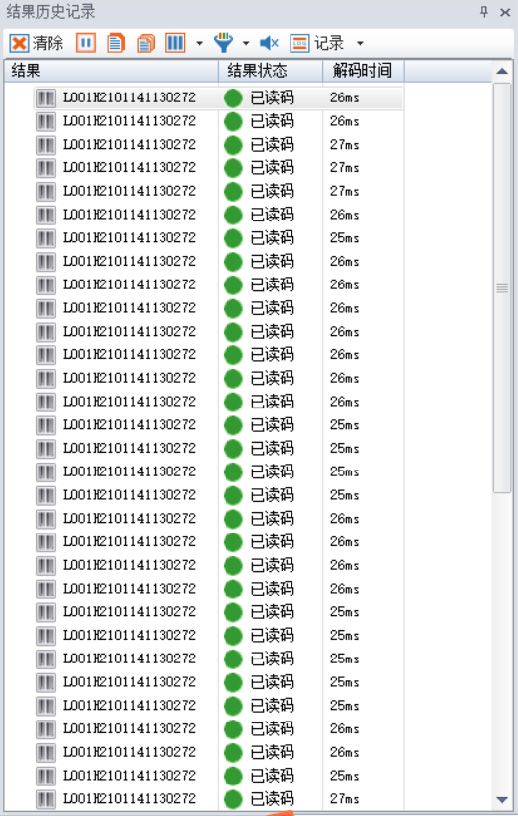Sort by the 结果 column header
This screenshot has height=816, width=518.
[111, 71]
